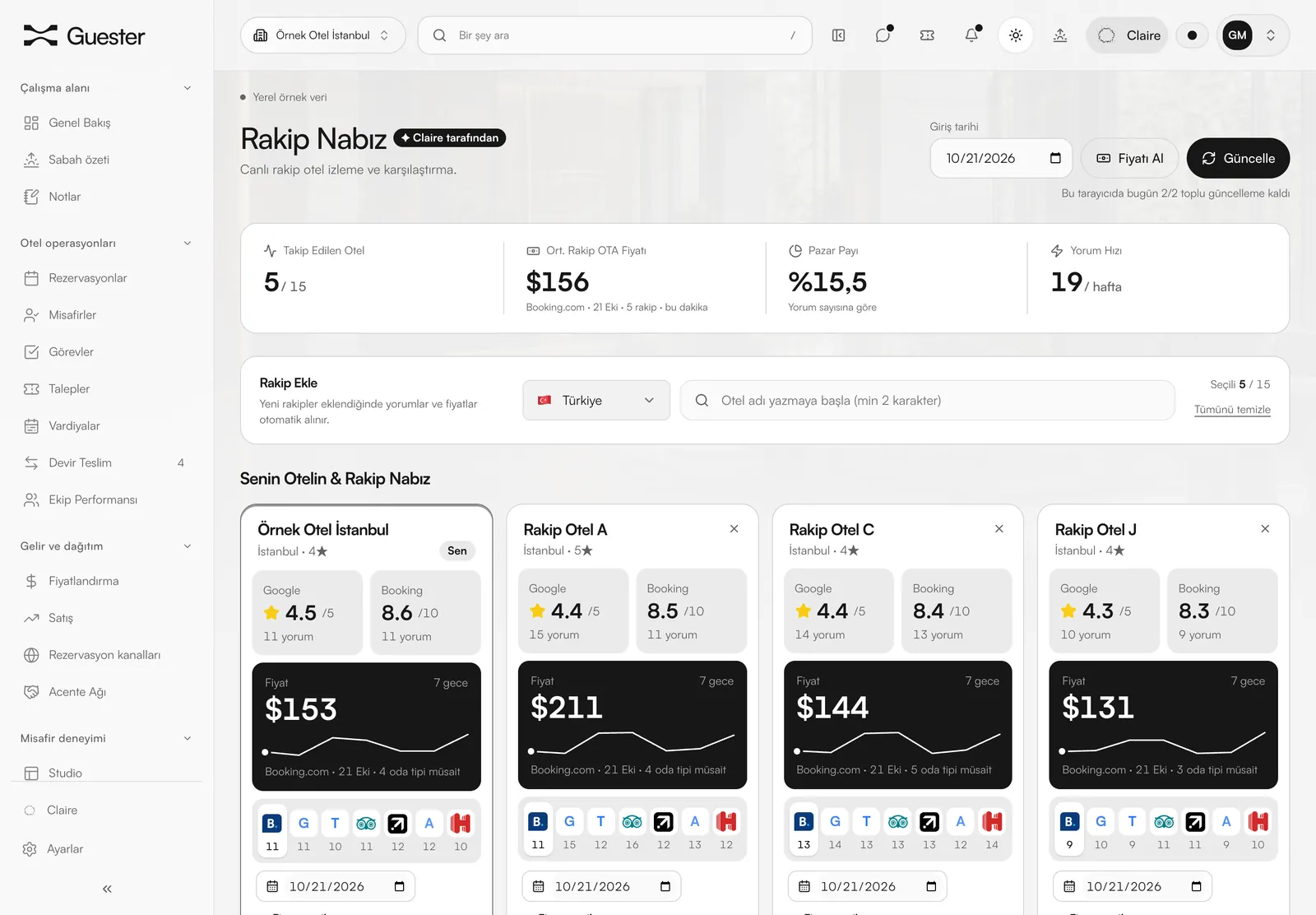Remove Rakip Otel J card

coord(1265,529)
